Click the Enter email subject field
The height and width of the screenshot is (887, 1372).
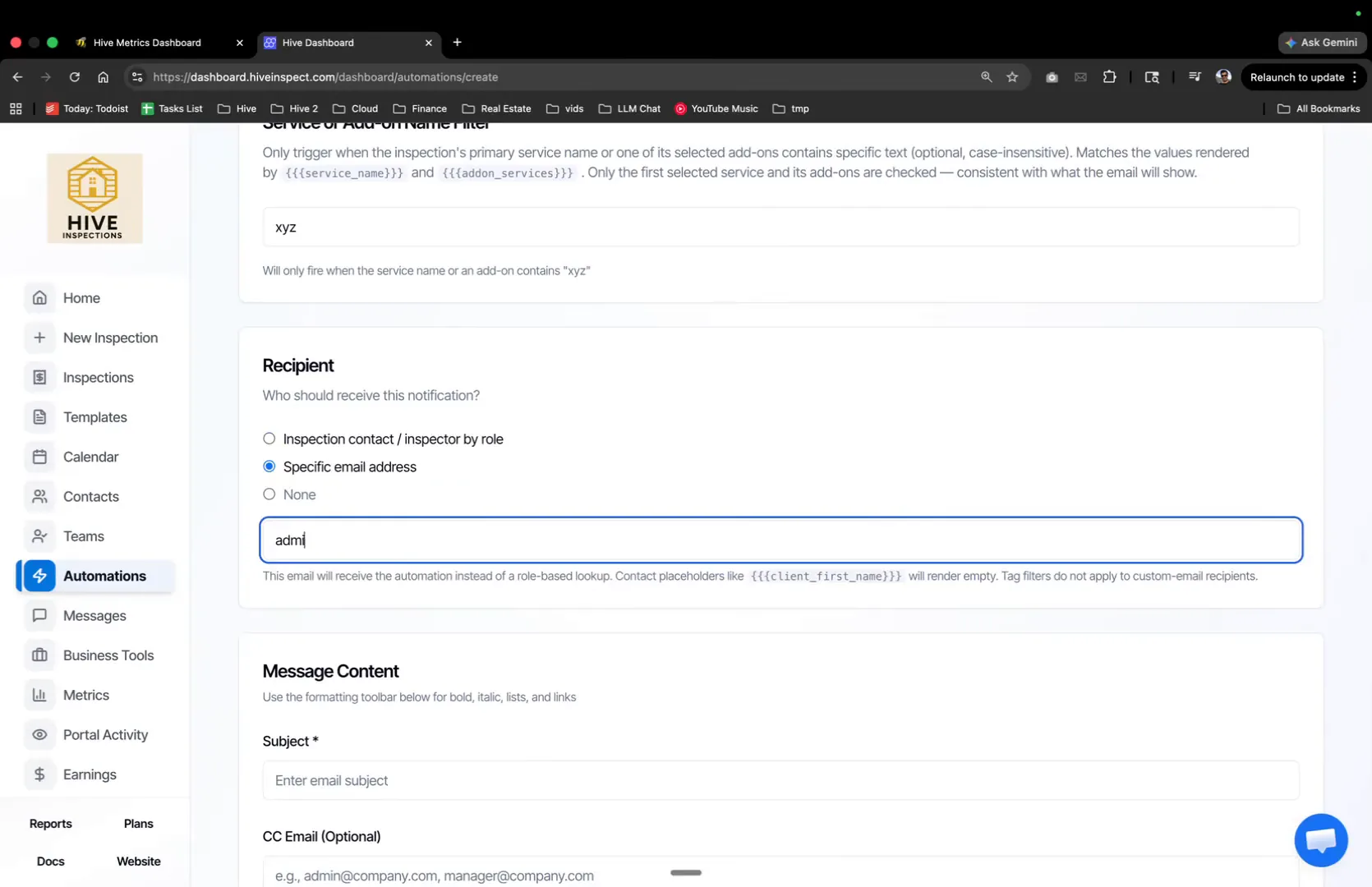[x=780, y=780]
